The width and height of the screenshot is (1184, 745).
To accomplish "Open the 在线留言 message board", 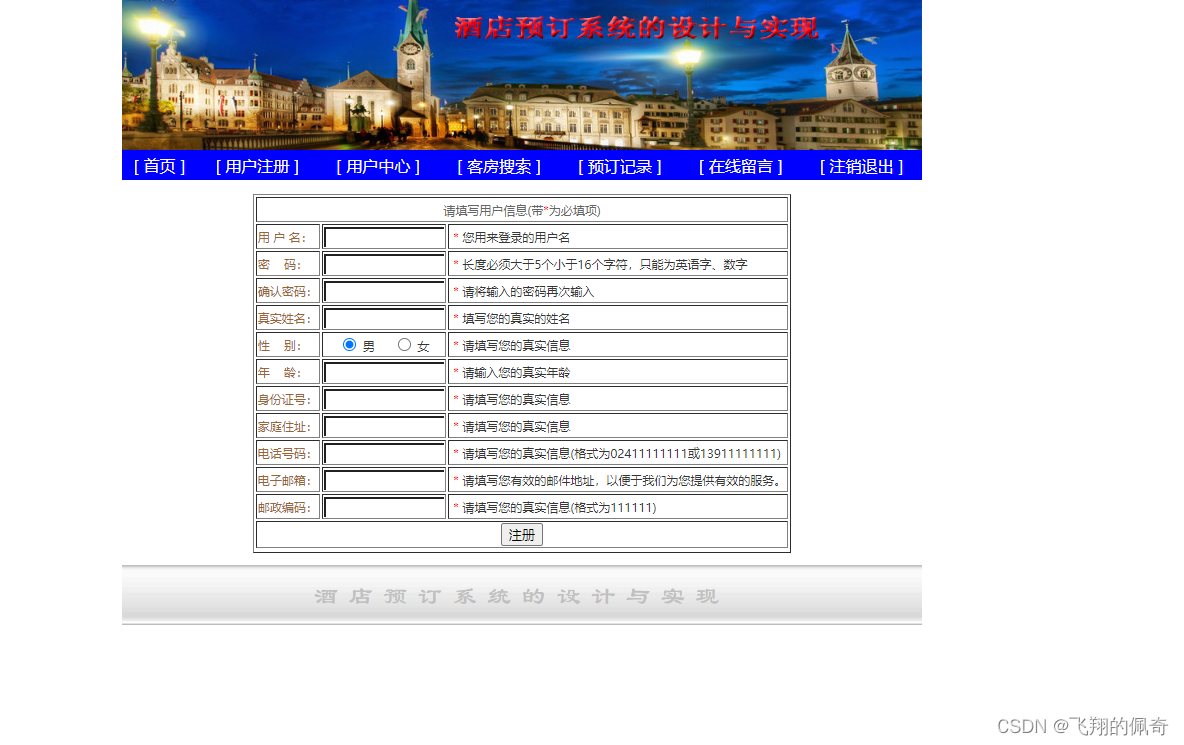I will pyautogui.click(x=740, y=166).
